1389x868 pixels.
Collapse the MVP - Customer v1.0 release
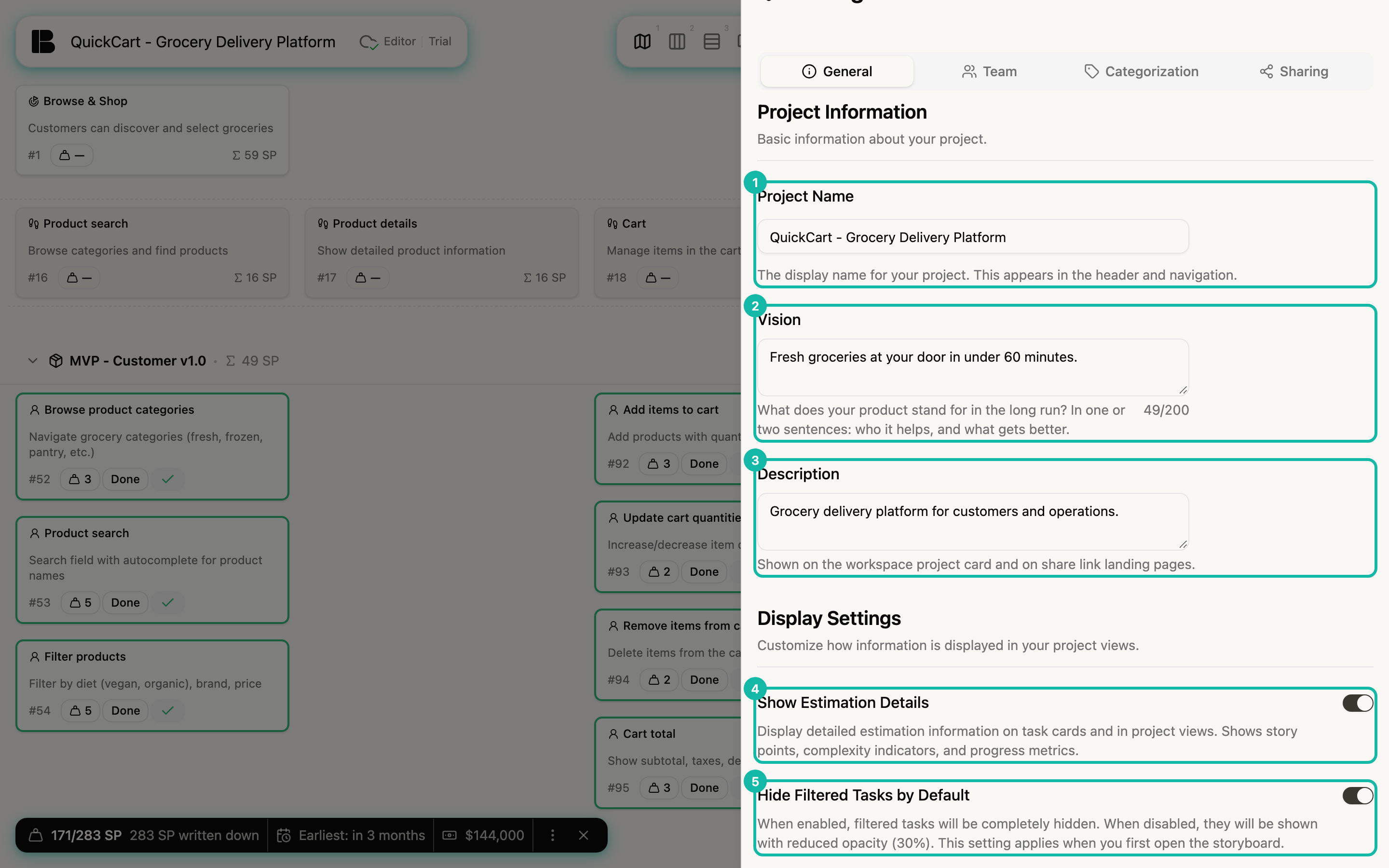point(33,361)
